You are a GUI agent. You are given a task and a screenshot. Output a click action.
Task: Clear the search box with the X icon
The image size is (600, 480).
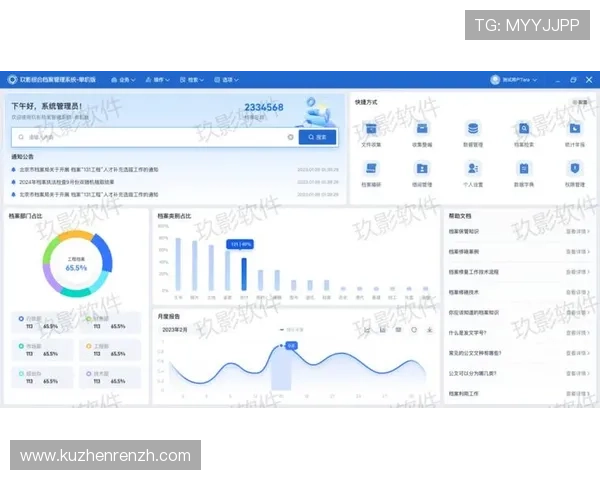(291, 137)
